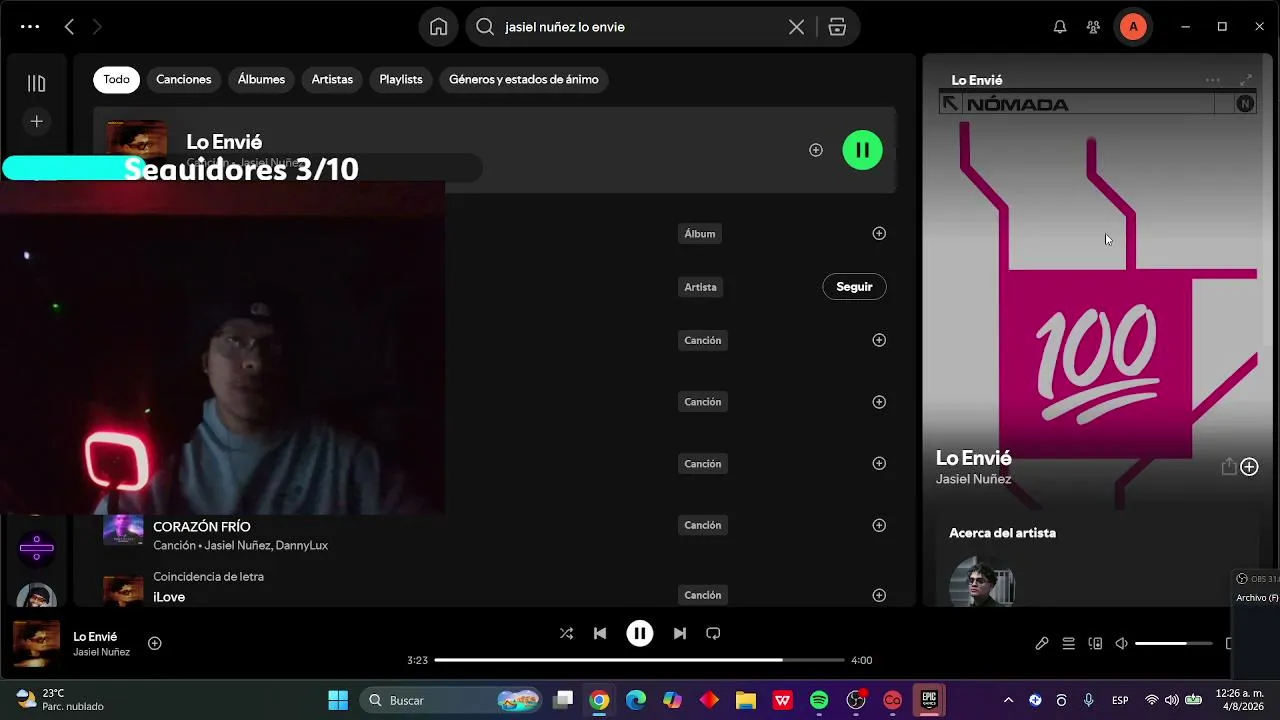This screenshot has height=720, width=1280.
Task: Show lyrics with the microphone icon
Action: (x=1042, y=643)
